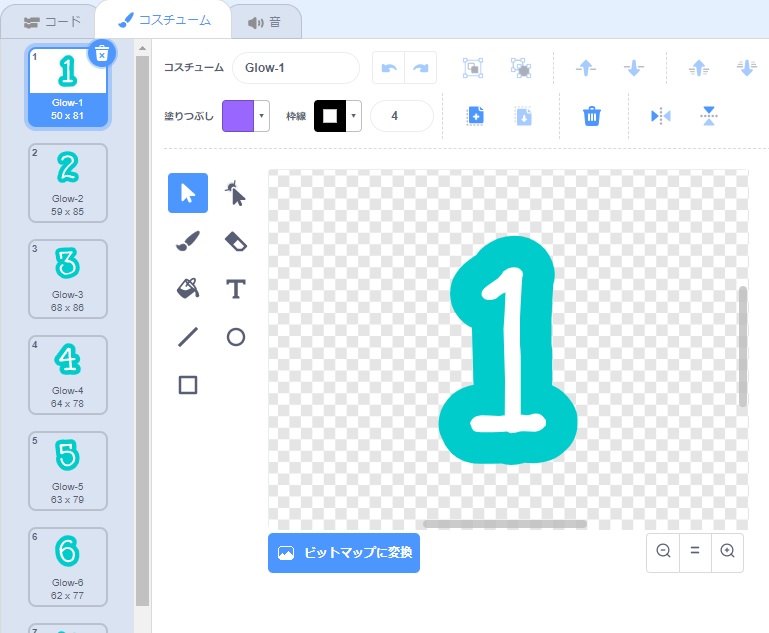The width and height of the screenshot is (769, 633).
Task: Open the 塗りつぶし fill color dropdown
Action: pos(261,116)
